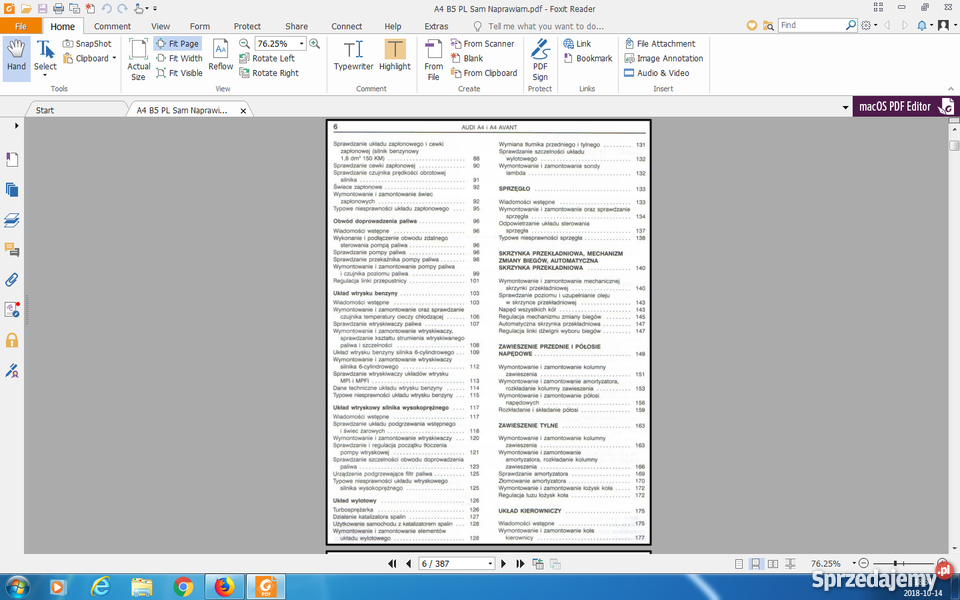Switch to the Start tab
The height and width of the screenshot is (600, 960).
tap(45, 110)
